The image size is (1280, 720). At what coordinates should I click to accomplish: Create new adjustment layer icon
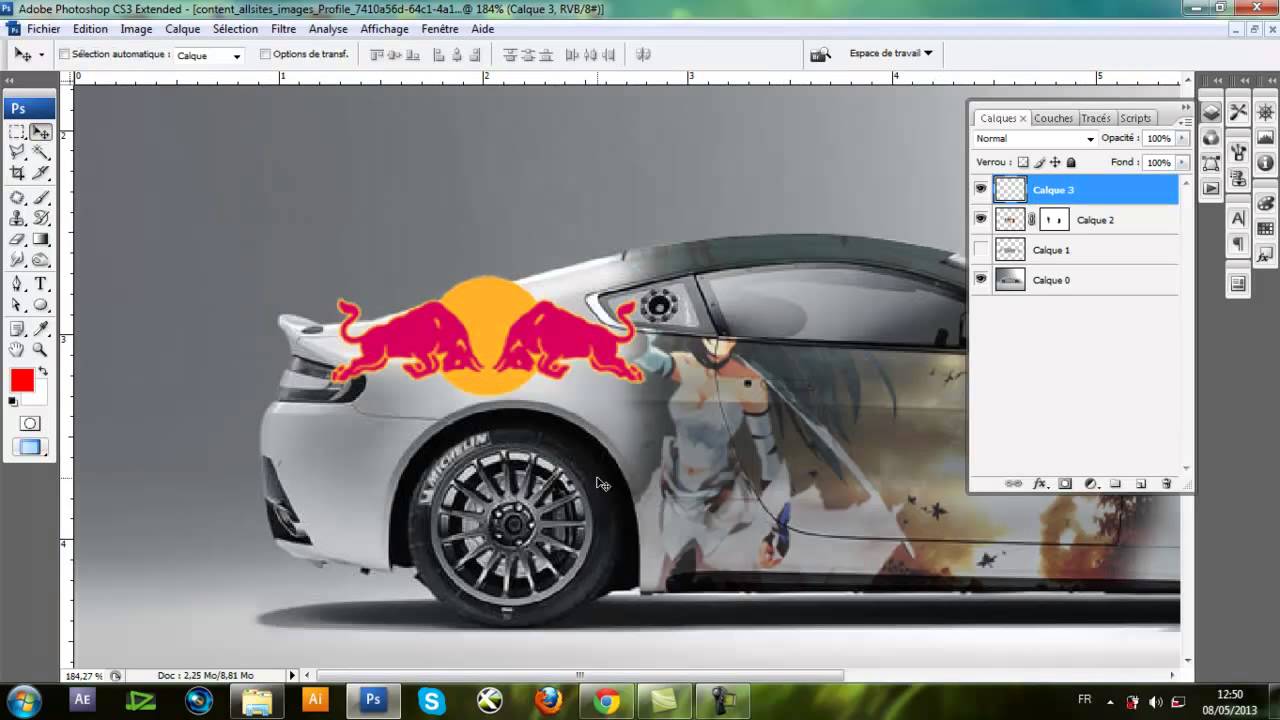(x=1091, y=484)
